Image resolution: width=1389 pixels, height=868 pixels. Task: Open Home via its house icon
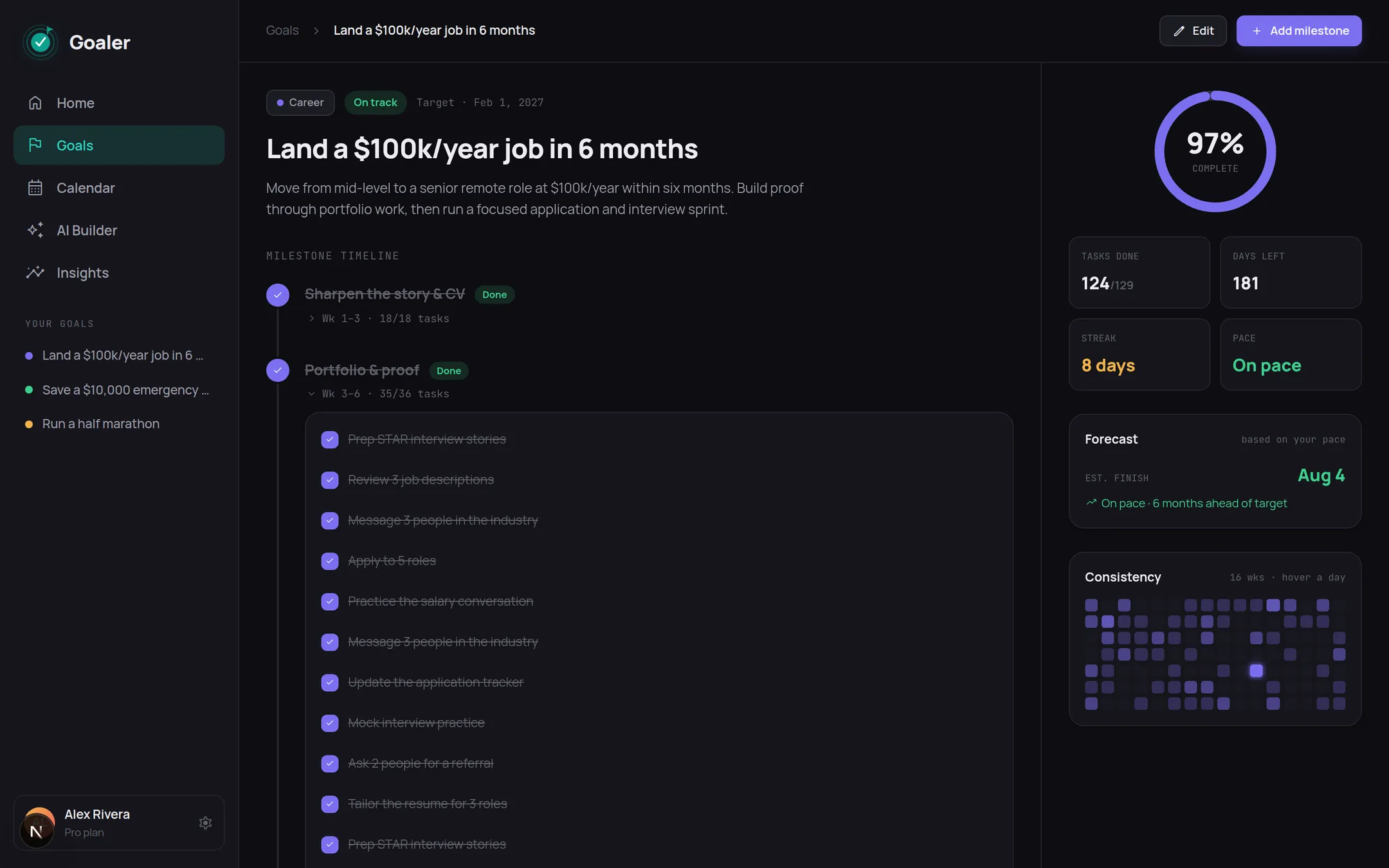pyautogui.click(x=35, y=103)
